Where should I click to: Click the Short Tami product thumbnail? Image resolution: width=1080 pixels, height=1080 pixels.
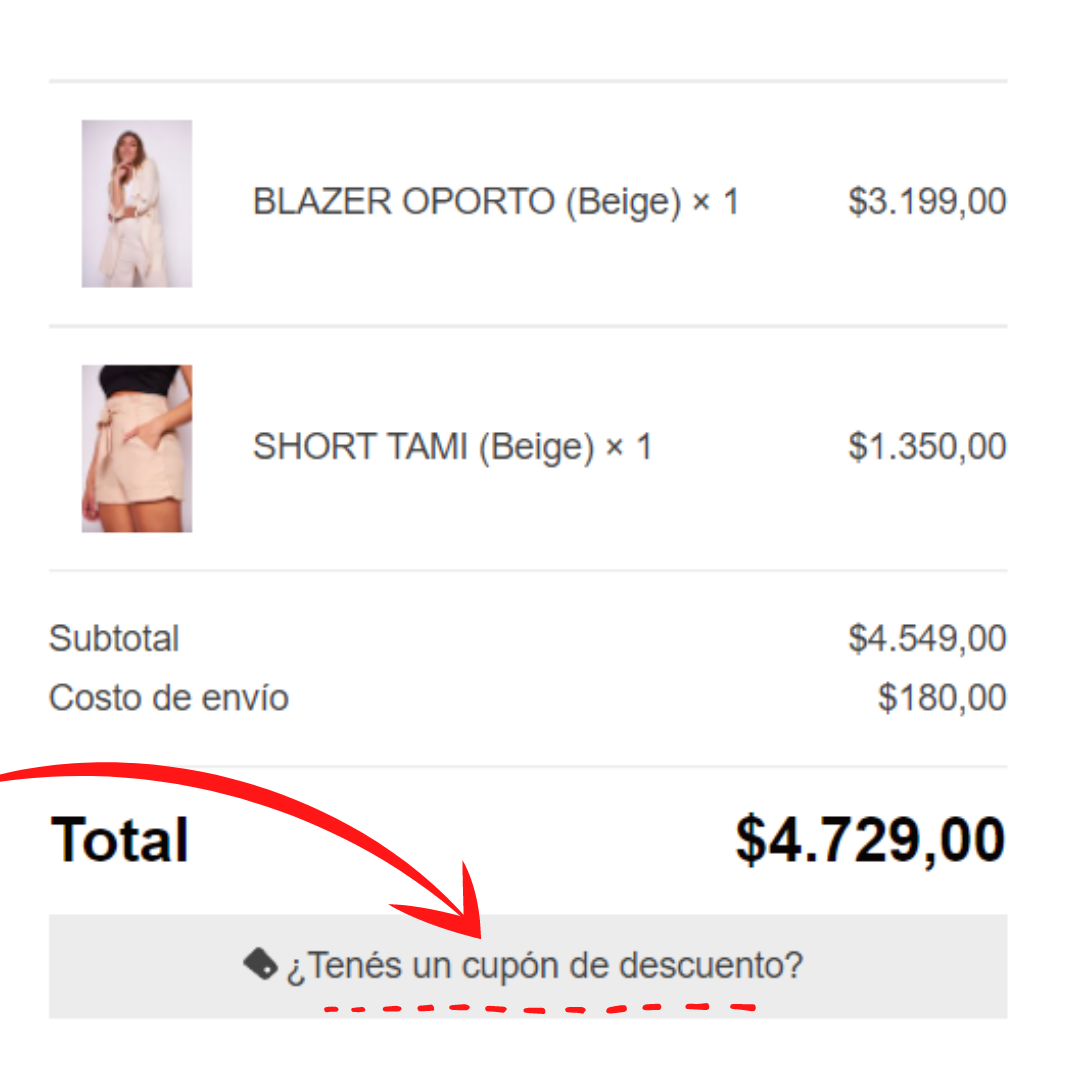pyautogui.click(x=137, y=448)
